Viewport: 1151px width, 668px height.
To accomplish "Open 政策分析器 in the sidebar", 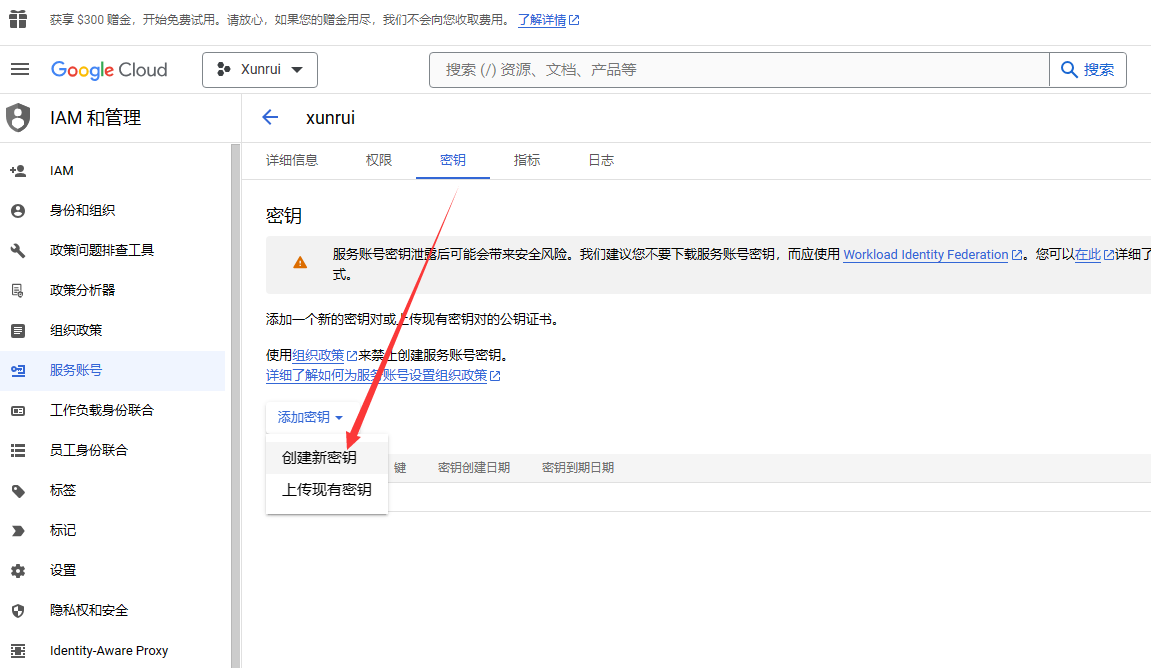I will pyautogui.click(x=112, y=291).
